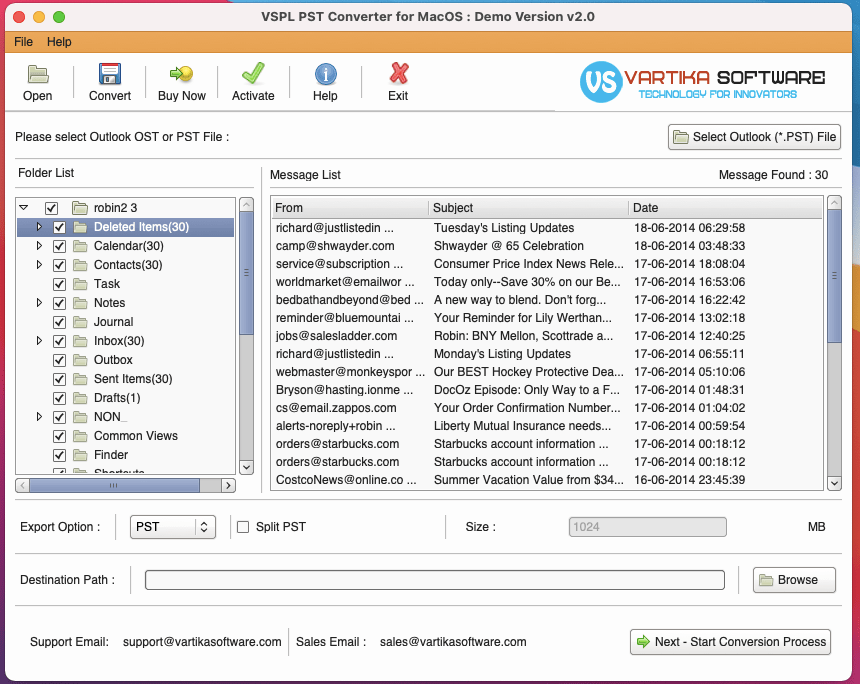The width and height of the screenshot is (860, 684).
Task: Open the File menu
Action: click(x=24, y=42)
